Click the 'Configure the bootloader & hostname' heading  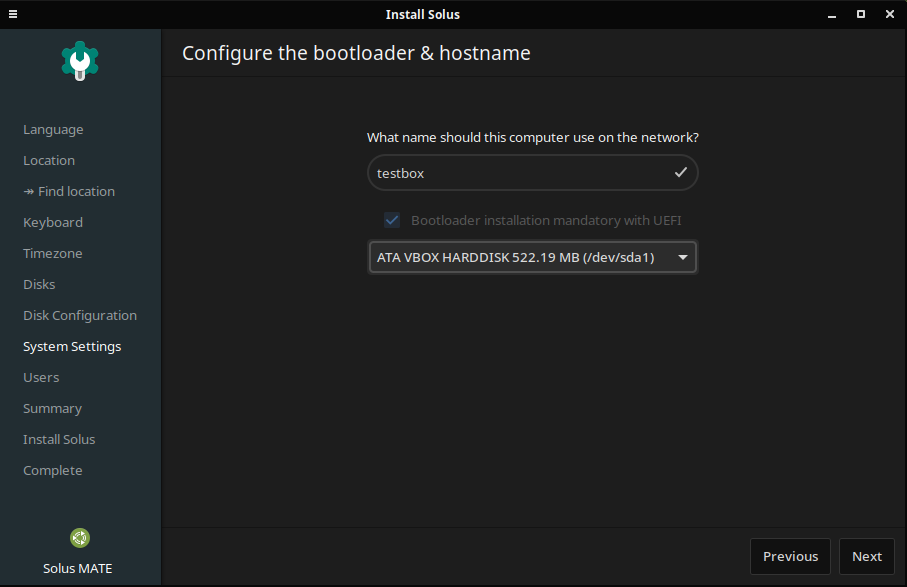pyautogui.click(x=356, y=53)
